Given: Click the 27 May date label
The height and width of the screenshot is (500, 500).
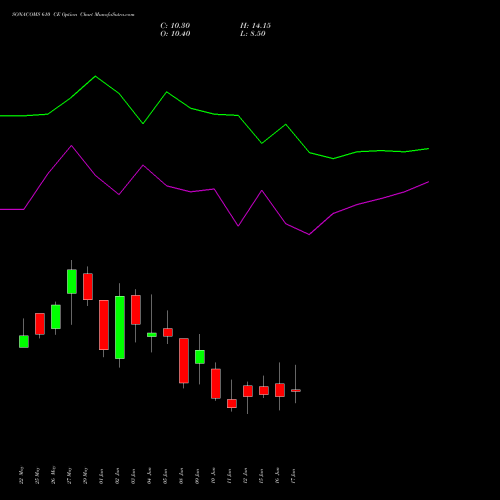Looking at the screenshot, I should click(x=70, y=475).
